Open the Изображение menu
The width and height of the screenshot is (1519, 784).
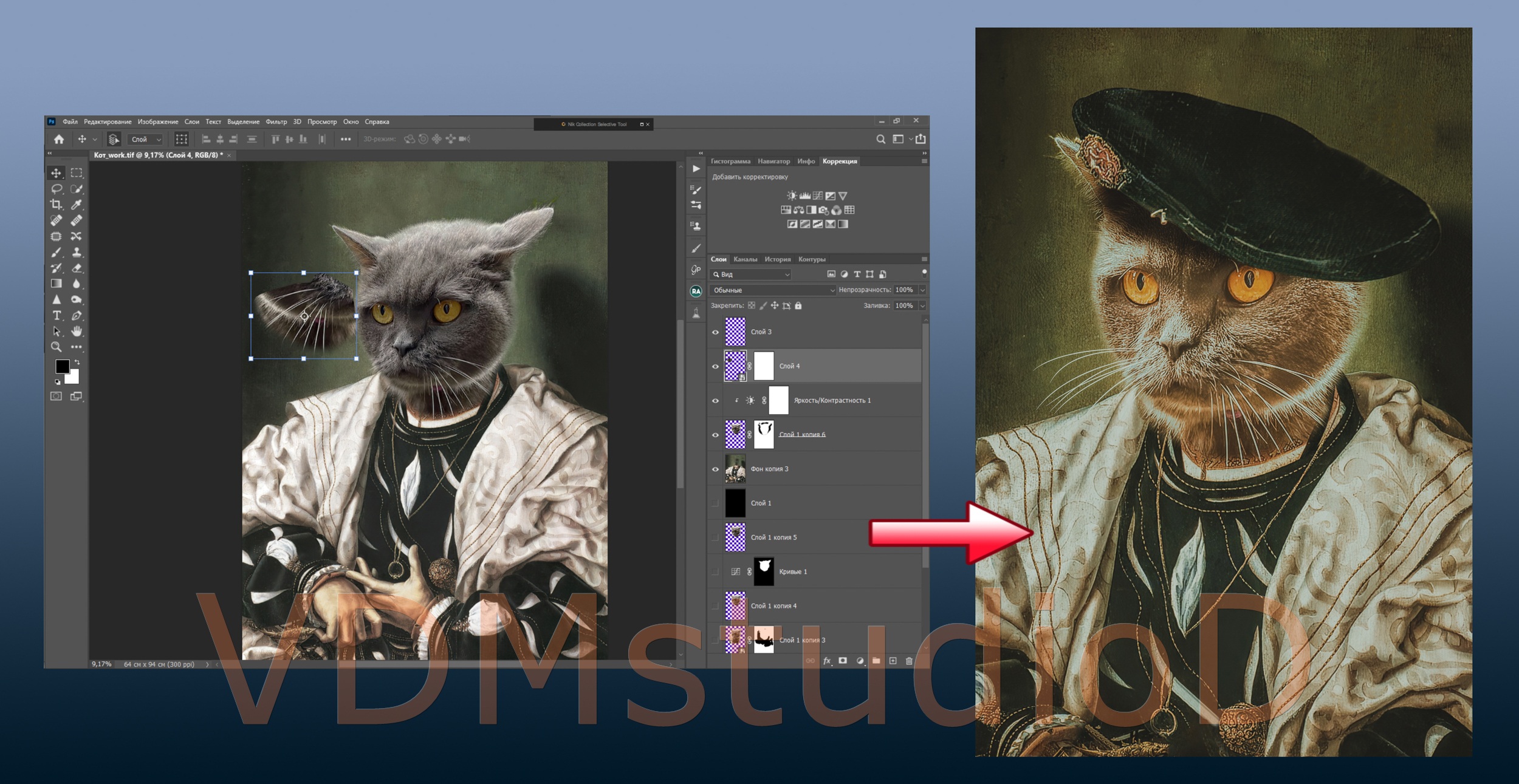pos(158,122)
